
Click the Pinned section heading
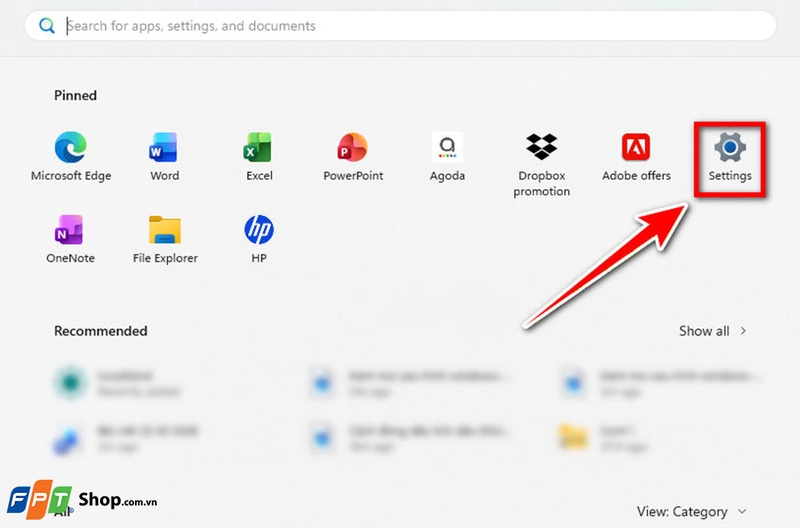coord(76,95)
